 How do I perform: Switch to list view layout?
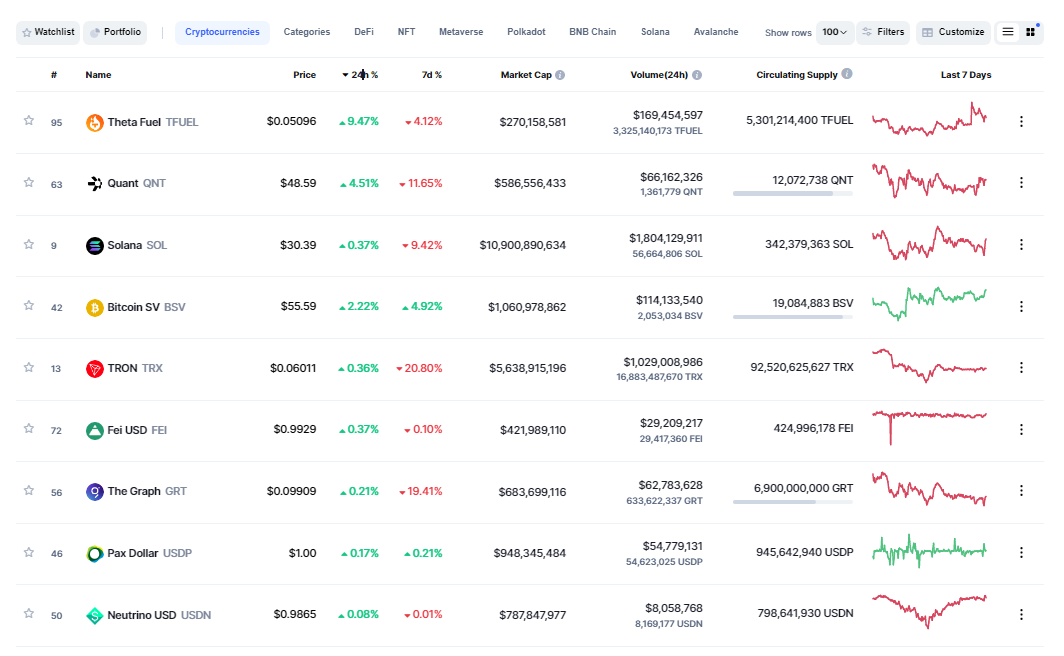coord(1008,32)
